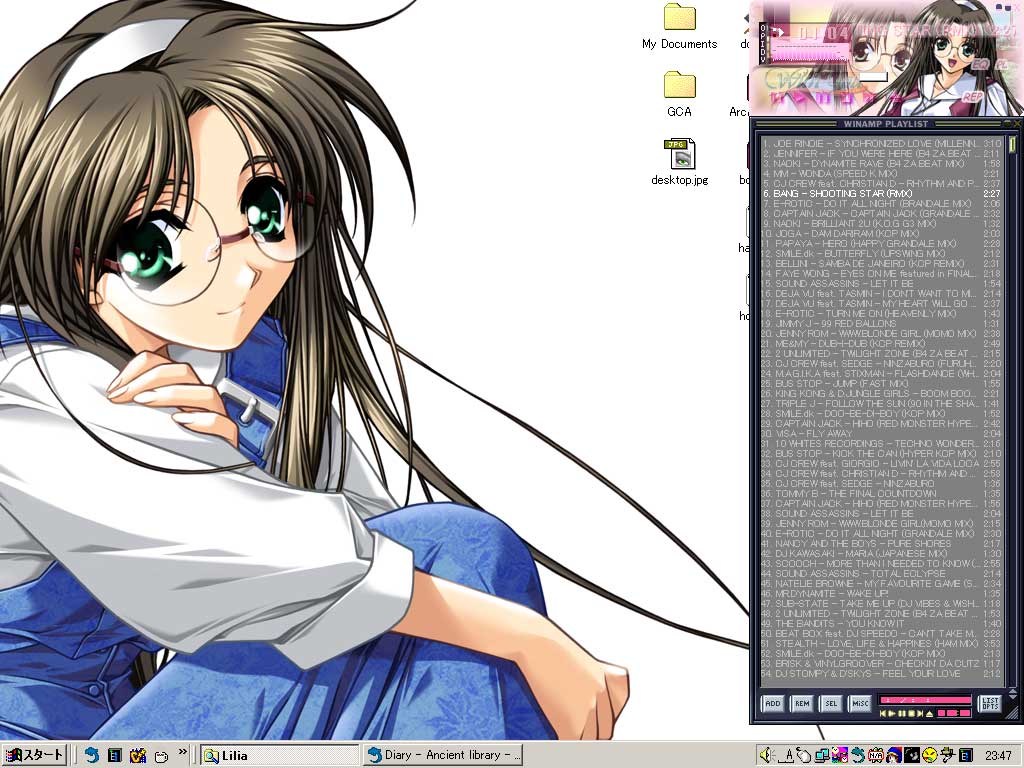
Task: Select track 14 FAYE WONG - EYES ON ME
Action: (882, 273)
